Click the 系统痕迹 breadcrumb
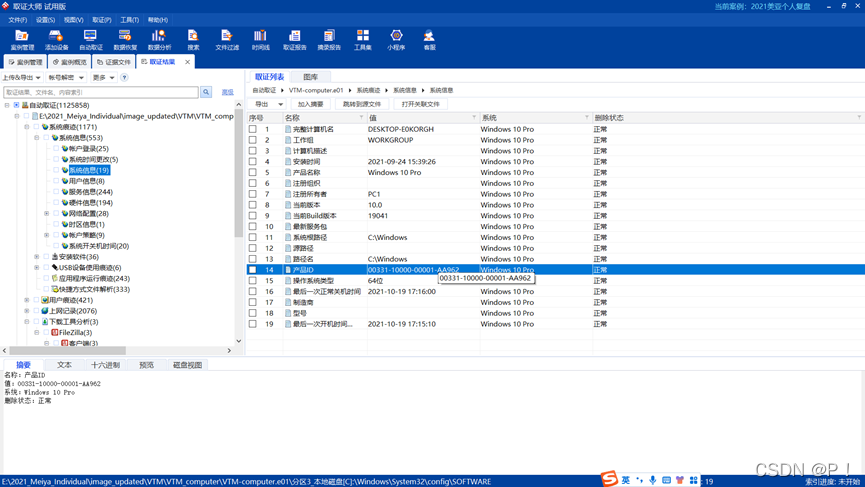Viewport: 865px width, 487px height. tap(368, 90)
